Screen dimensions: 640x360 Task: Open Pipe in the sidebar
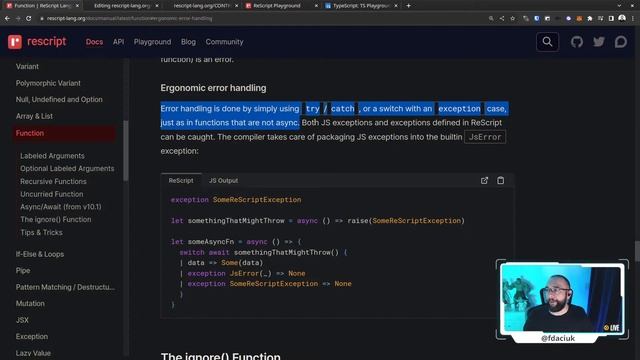tap(23, 270)
